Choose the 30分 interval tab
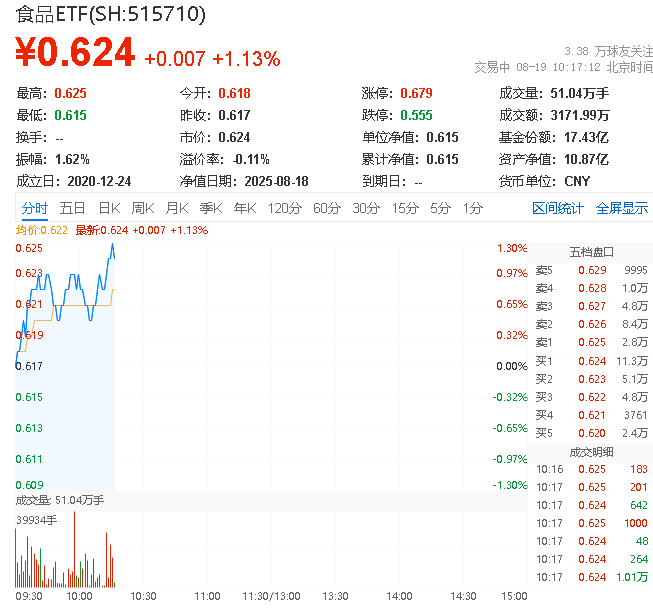 366,208
